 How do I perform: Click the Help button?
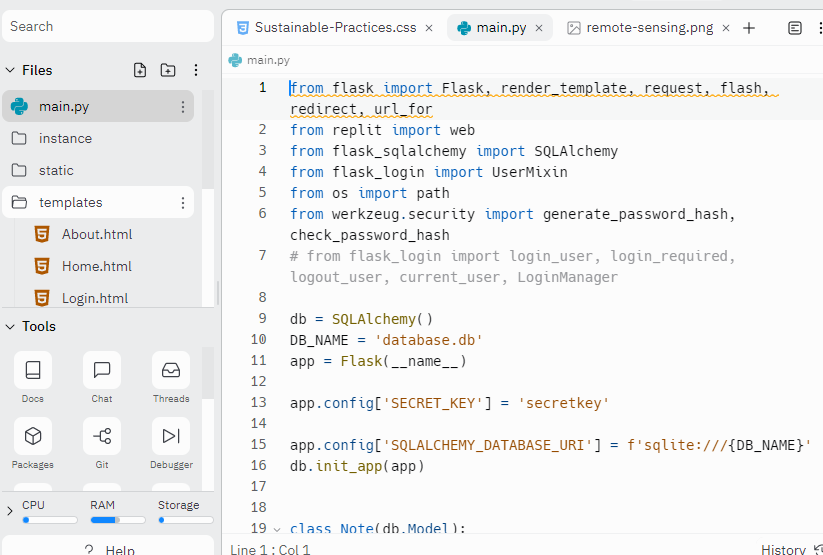click(108, 546)
